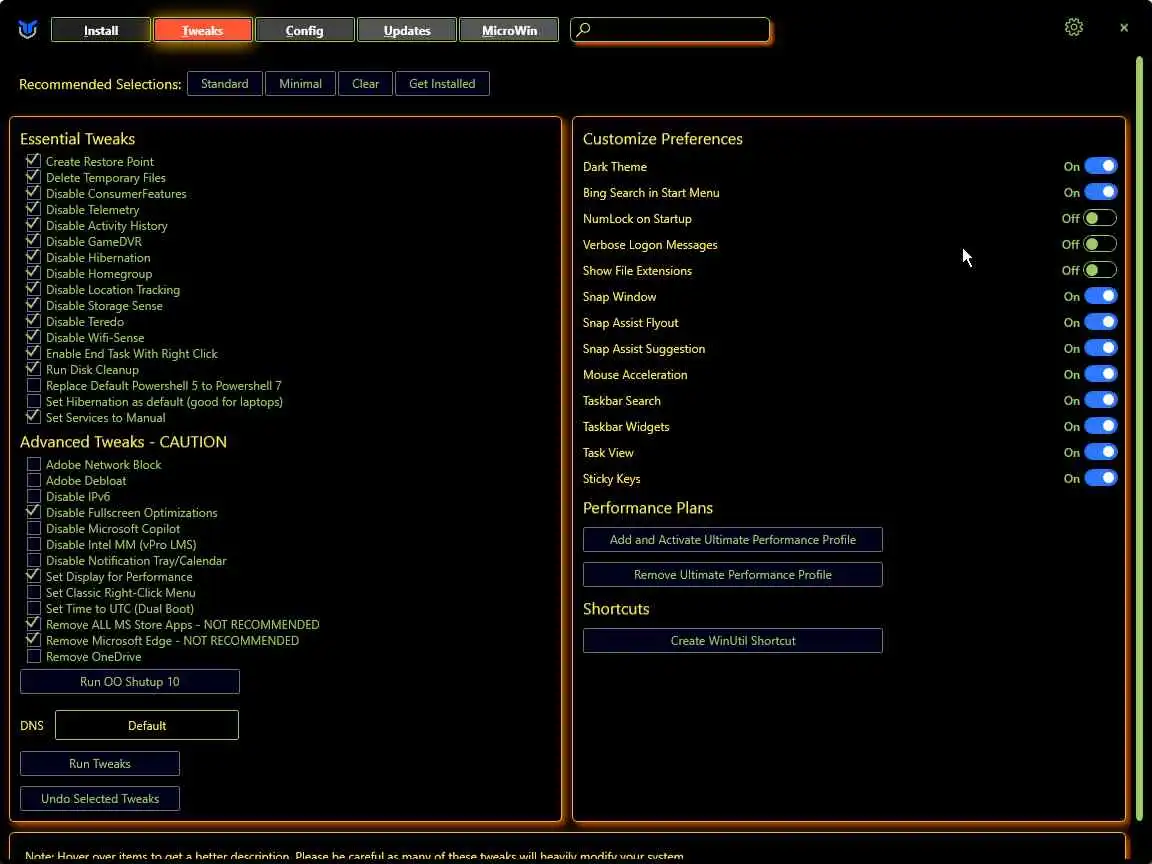The image size is (1152, 864).
Task: Go to the Updates tab
Action: pos(406,30)
